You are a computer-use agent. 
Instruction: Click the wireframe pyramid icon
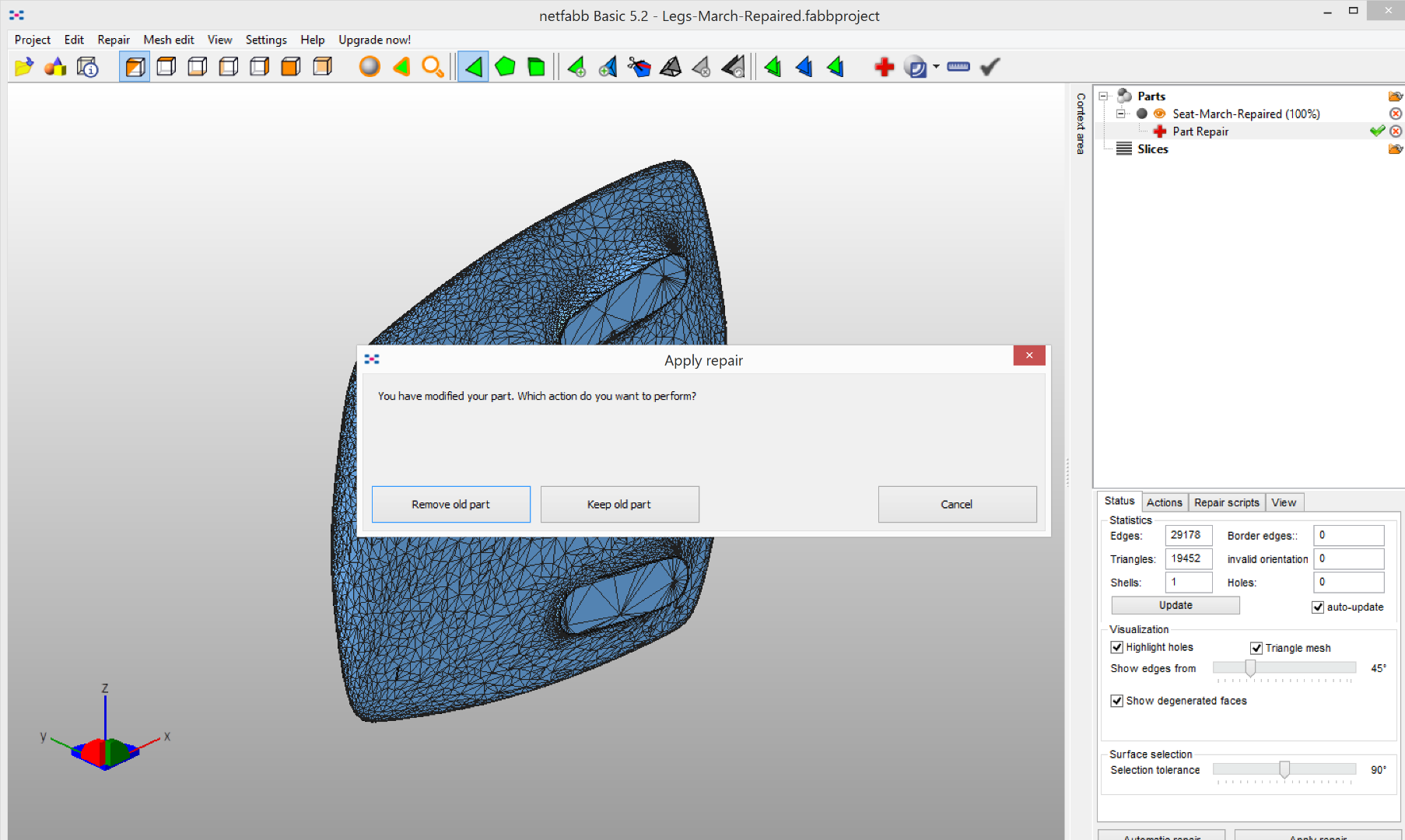[671, 67]
